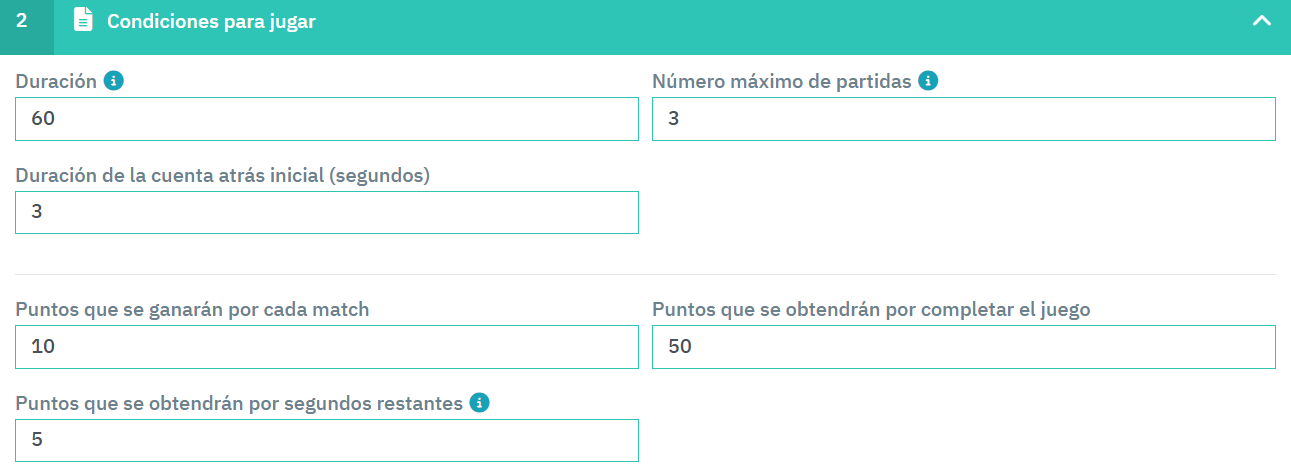
Task: Click the Puntos por completar el juego label
Action: point(870,309)
